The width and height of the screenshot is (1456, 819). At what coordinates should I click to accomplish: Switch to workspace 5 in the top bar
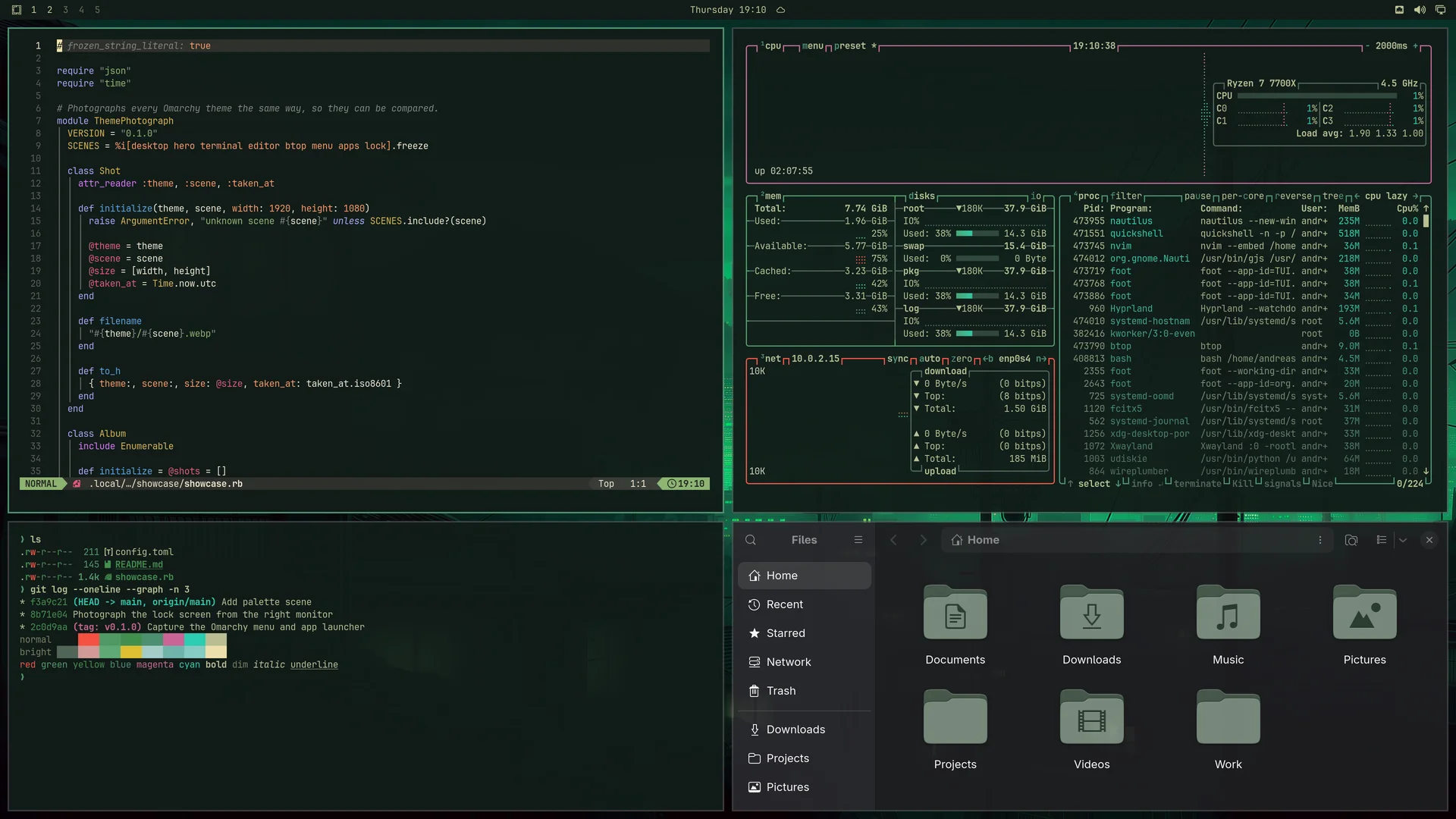pyautogui.click(x=97, y=10)
